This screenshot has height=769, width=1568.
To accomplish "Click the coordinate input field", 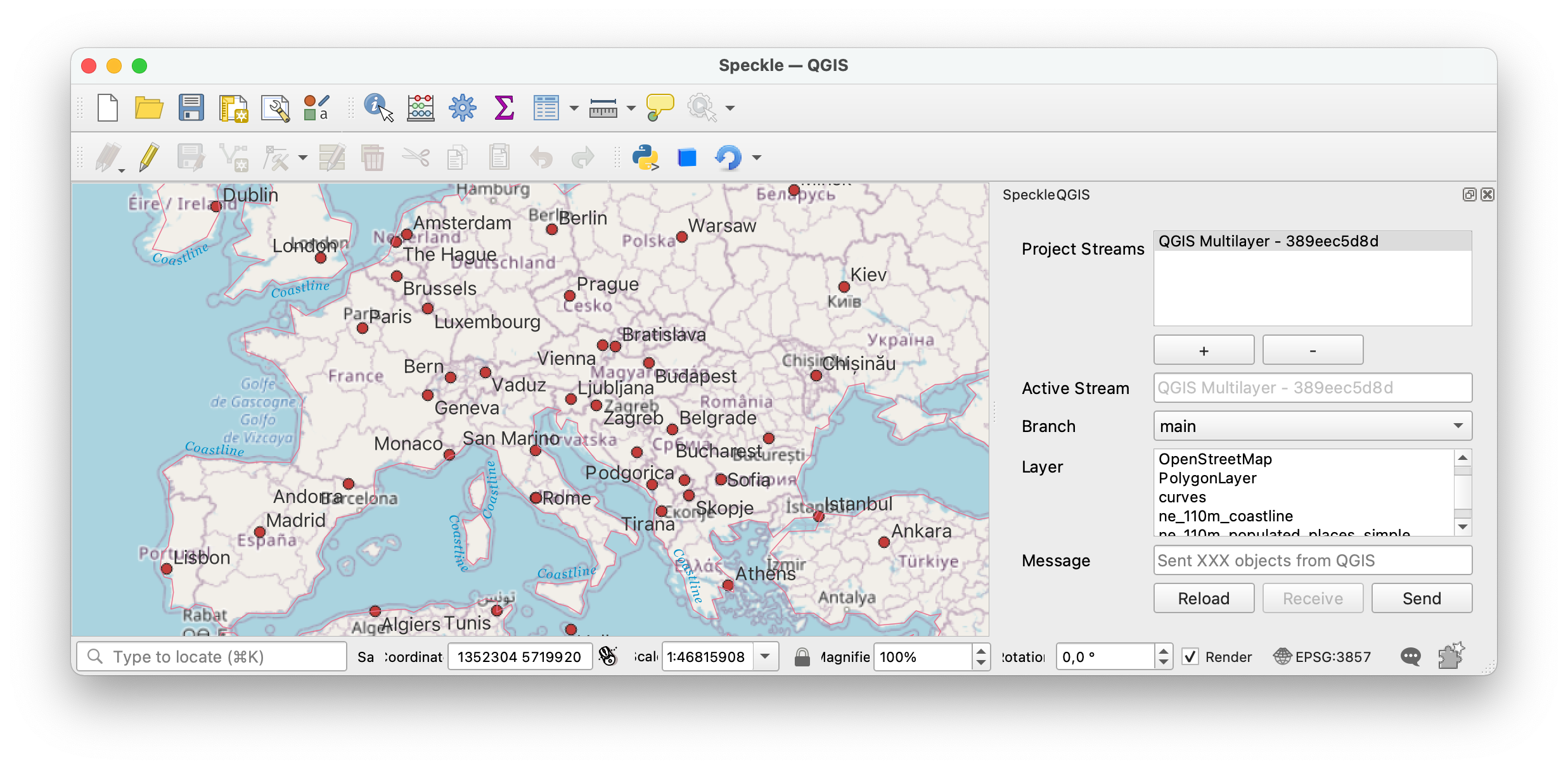I will click(x=520, y=657).
